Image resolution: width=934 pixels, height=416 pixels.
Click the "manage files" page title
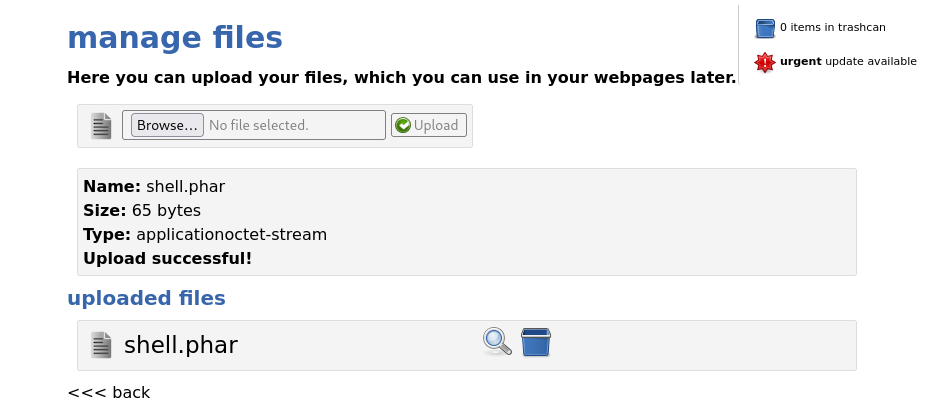(x=175, y=38)
